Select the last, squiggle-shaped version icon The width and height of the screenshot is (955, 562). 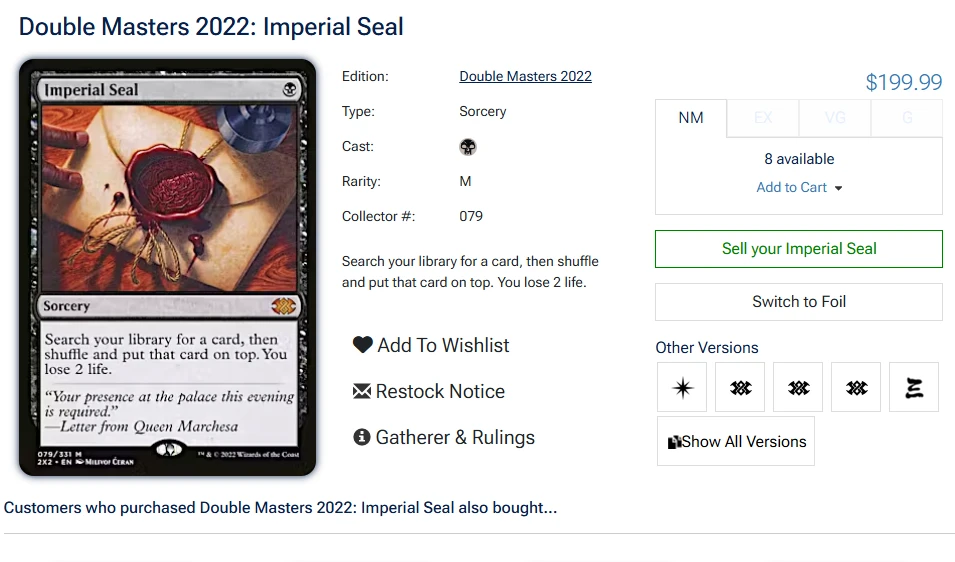click(x=914, y=388)
